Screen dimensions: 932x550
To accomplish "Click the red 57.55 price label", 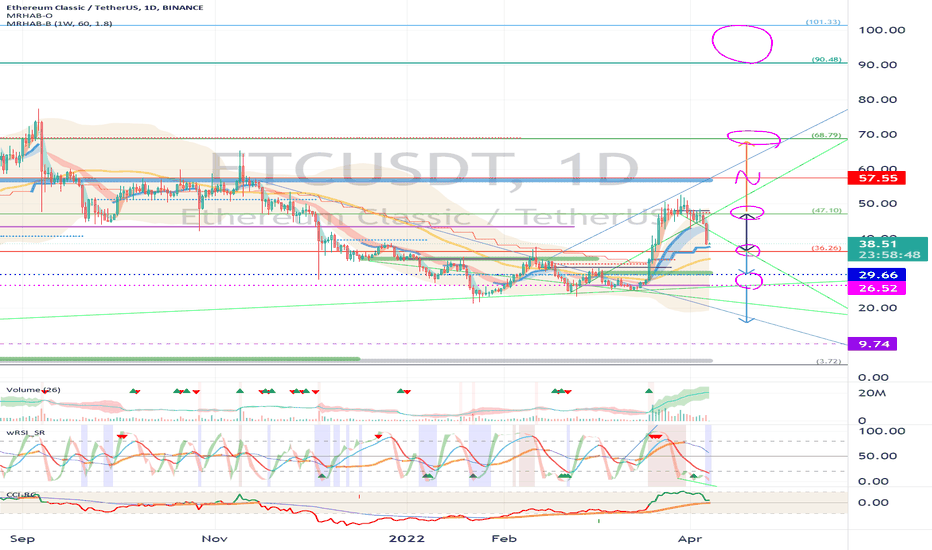I will coord(877,178).
